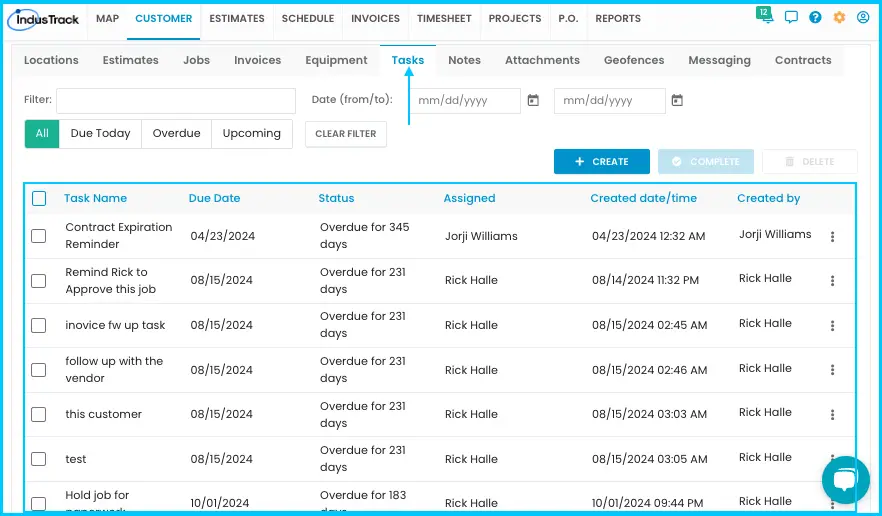Filter tasks by Upcoming
This screenshot has height=516, width=882.
point(251,133)
